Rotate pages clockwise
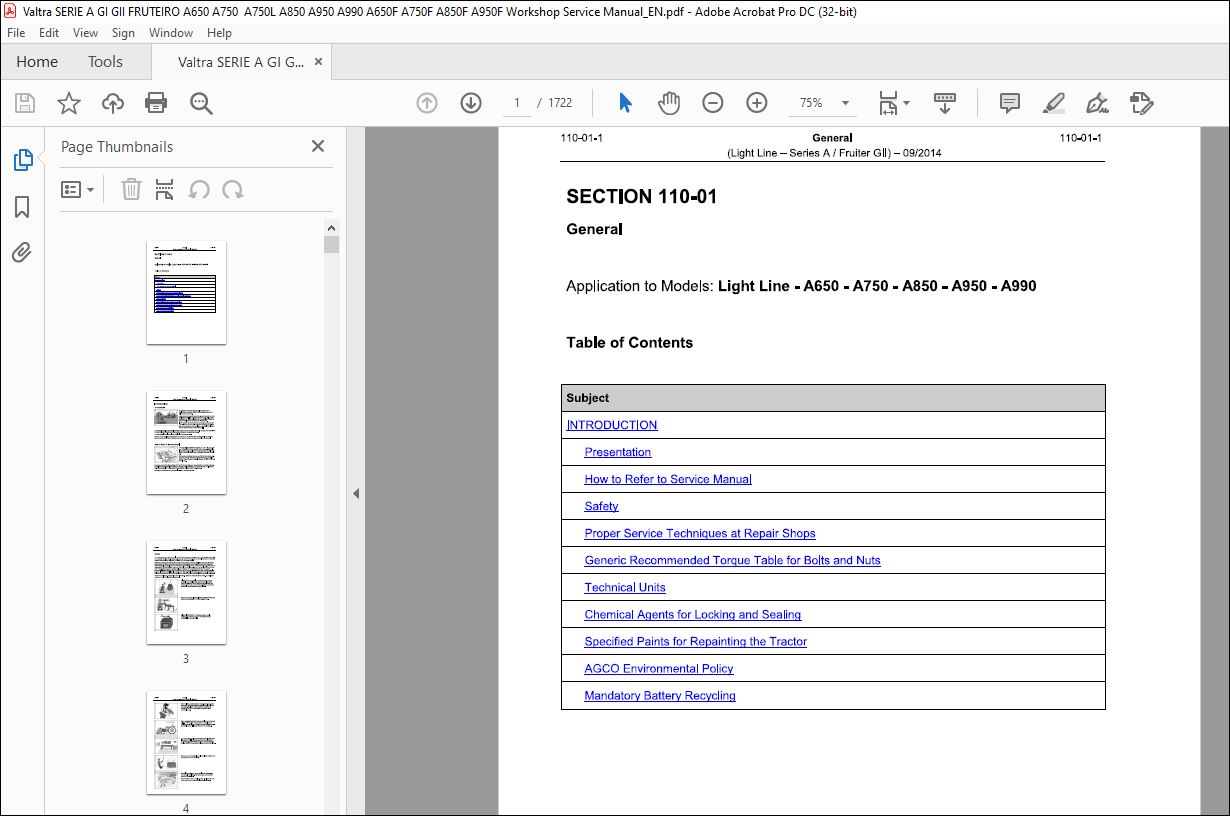1230x816 pixels. 233,190
